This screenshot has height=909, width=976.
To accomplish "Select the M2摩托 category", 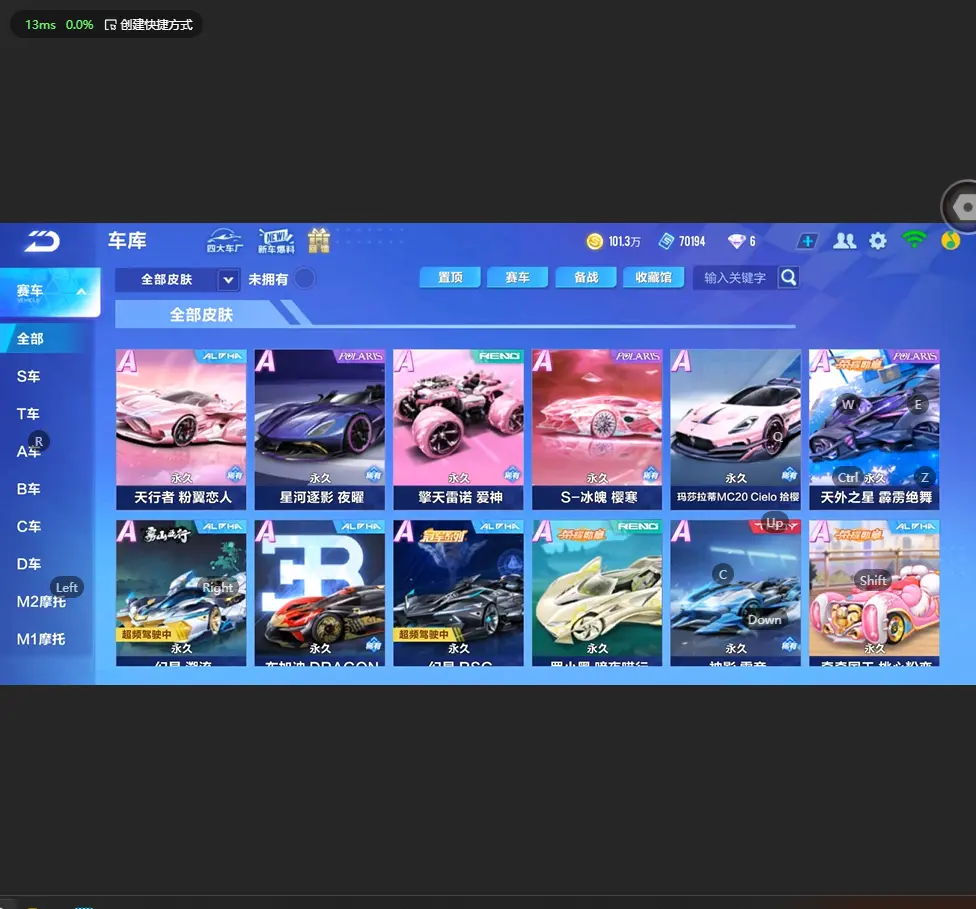I will point(41,601).
